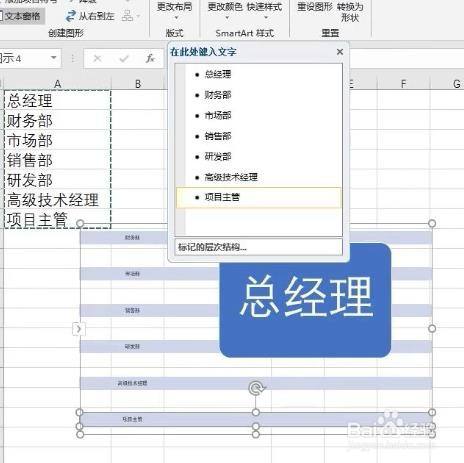The width and height of the screenshot is (464, 463).
Task: Click the fx insert function icon
Action: coord(150,59)
